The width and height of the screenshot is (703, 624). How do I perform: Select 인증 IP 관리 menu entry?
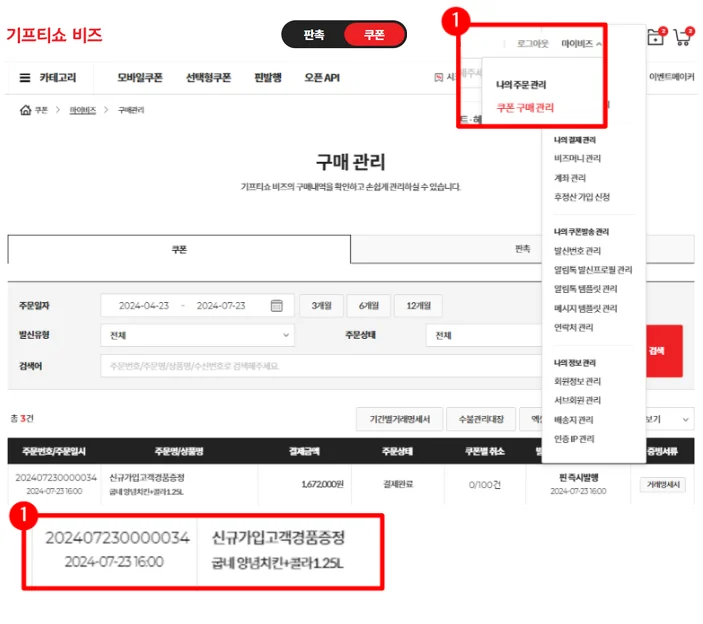click(x=574, y=439)
